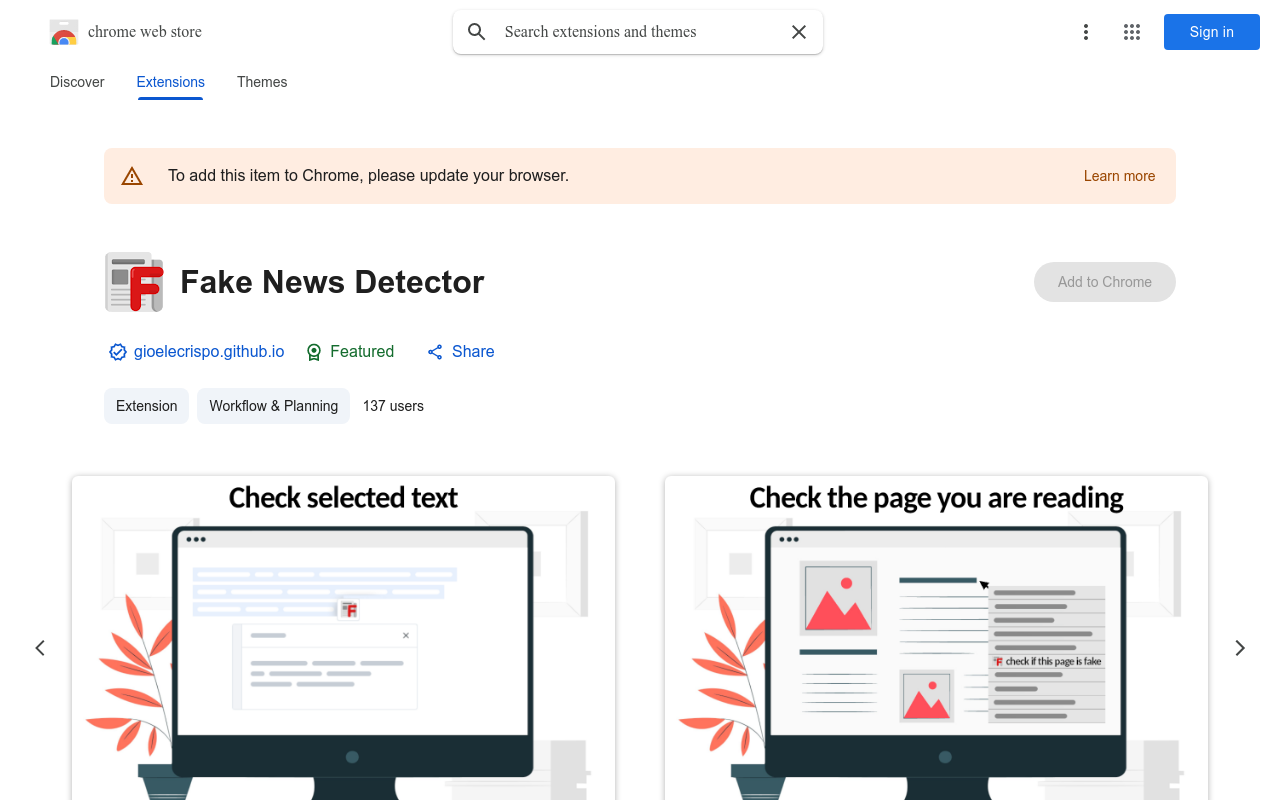Focus the Search extensions and themes field
This screenshot has width=1280, height=800.
(x=640, y=32)
